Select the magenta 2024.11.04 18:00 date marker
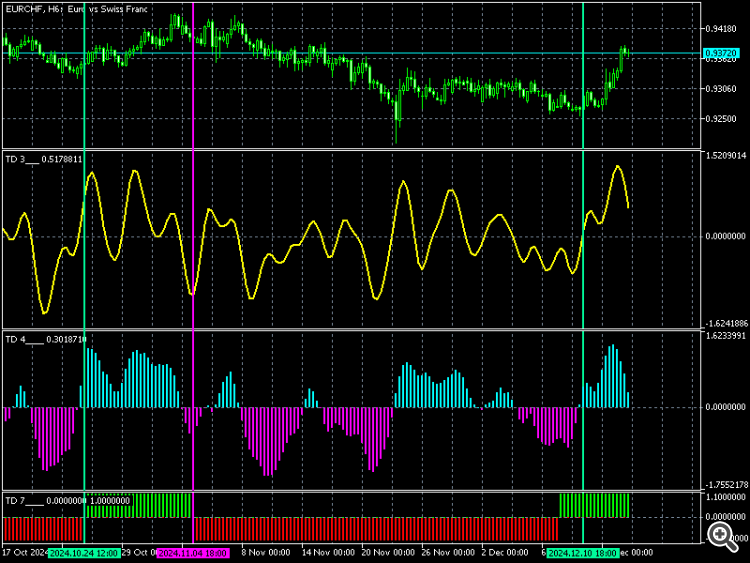This screenshot has width=750, height=563. pos(193,552)
